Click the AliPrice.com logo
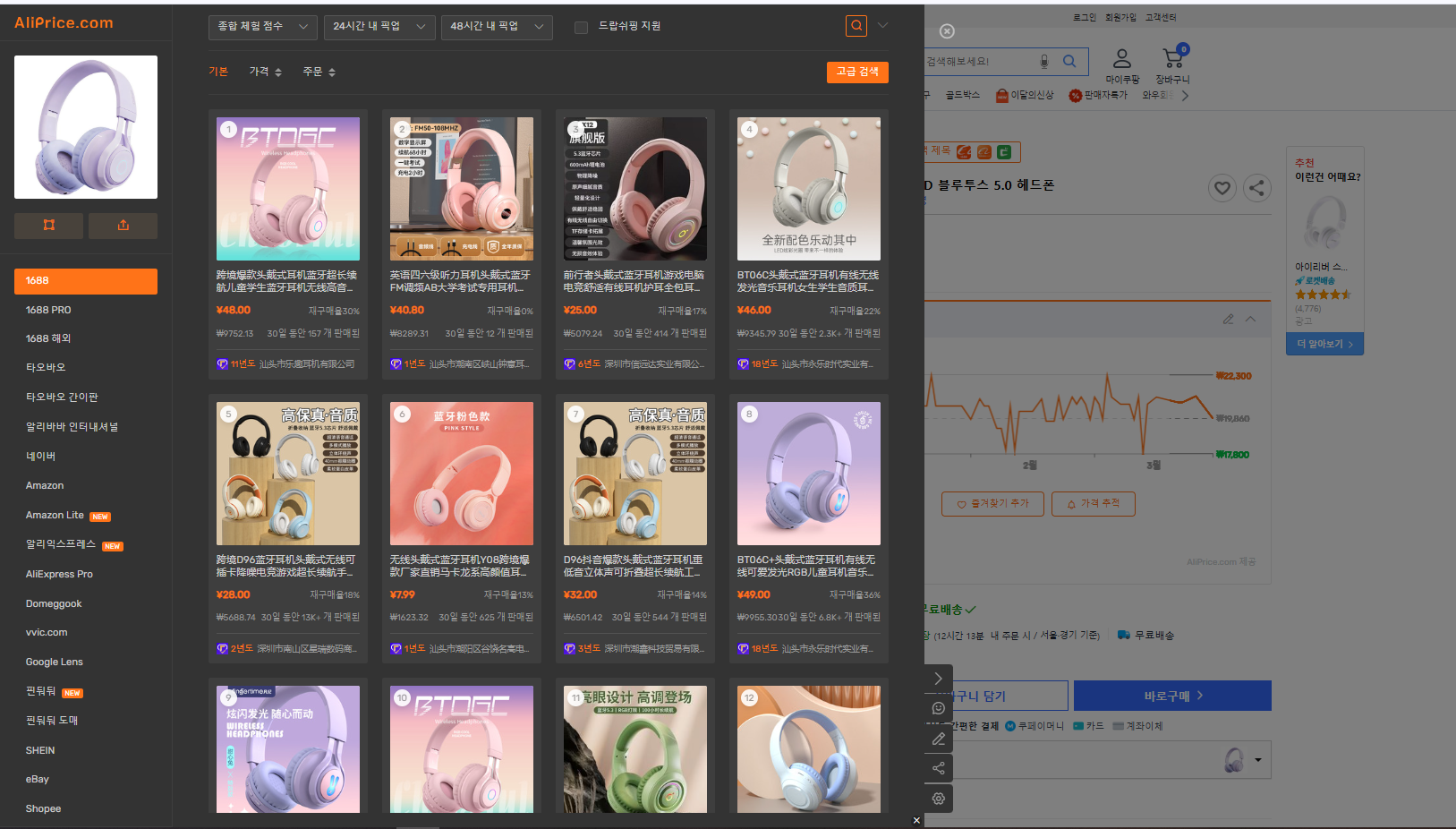The height and width of the screenshot is (829, 1456). 64,23
